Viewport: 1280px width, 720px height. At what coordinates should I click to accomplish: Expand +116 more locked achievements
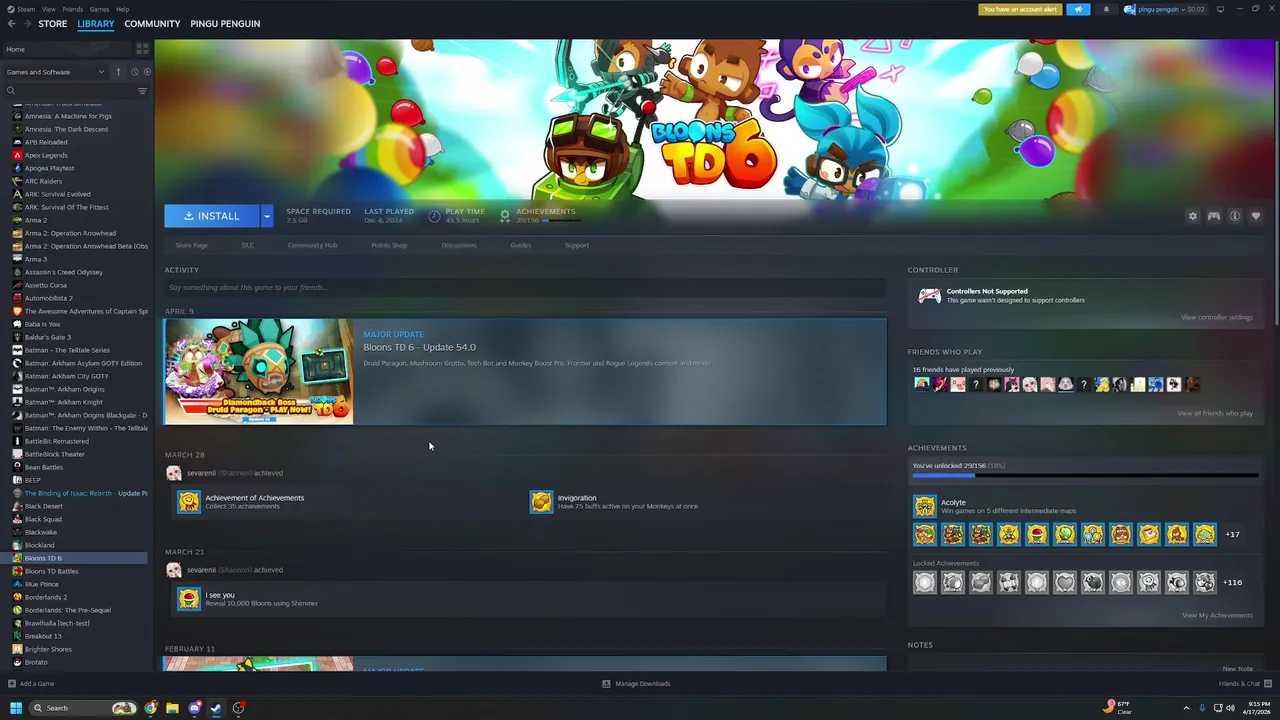tap(1232, 582)
